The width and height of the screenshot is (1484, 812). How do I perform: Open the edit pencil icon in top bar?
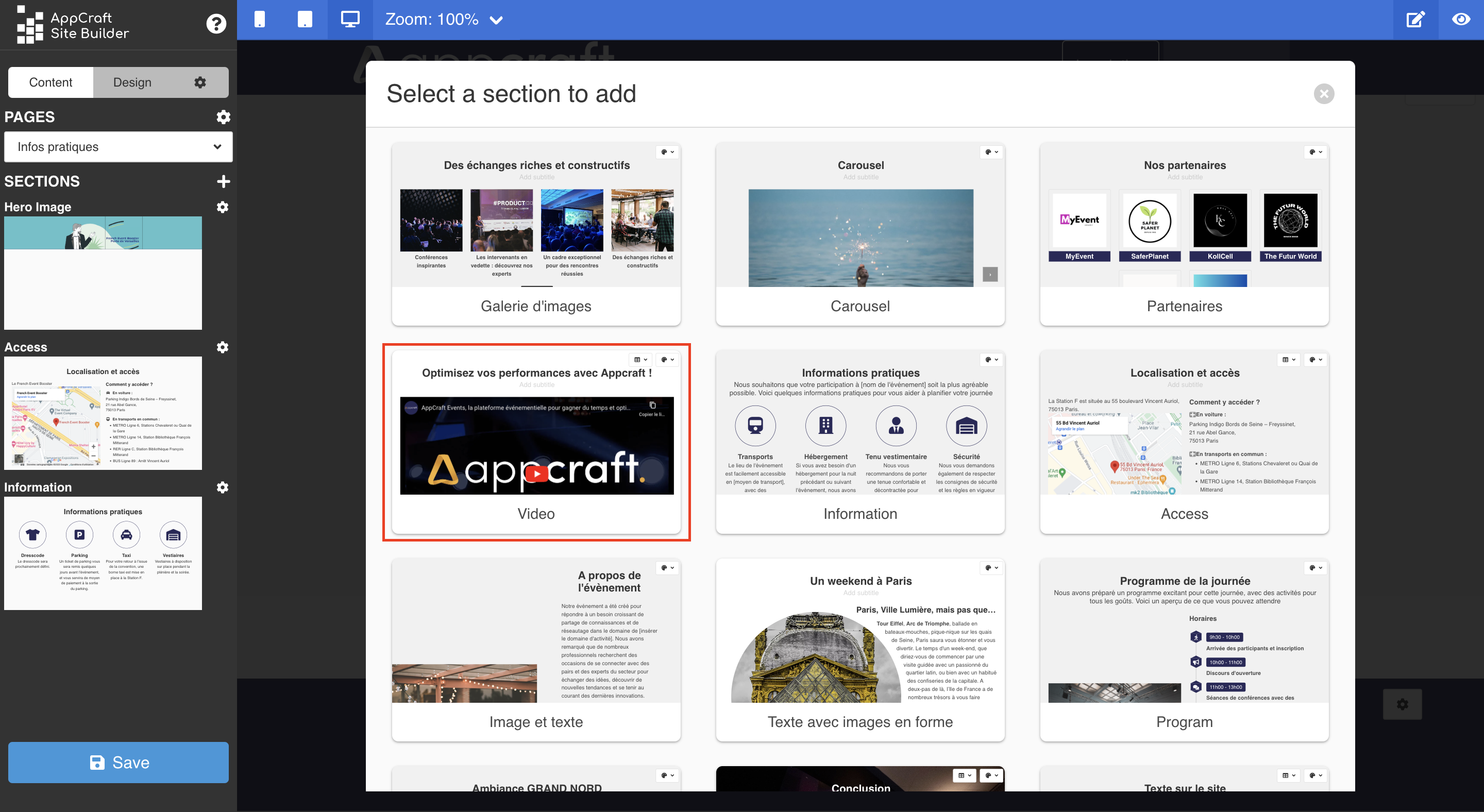(1415, 20)
